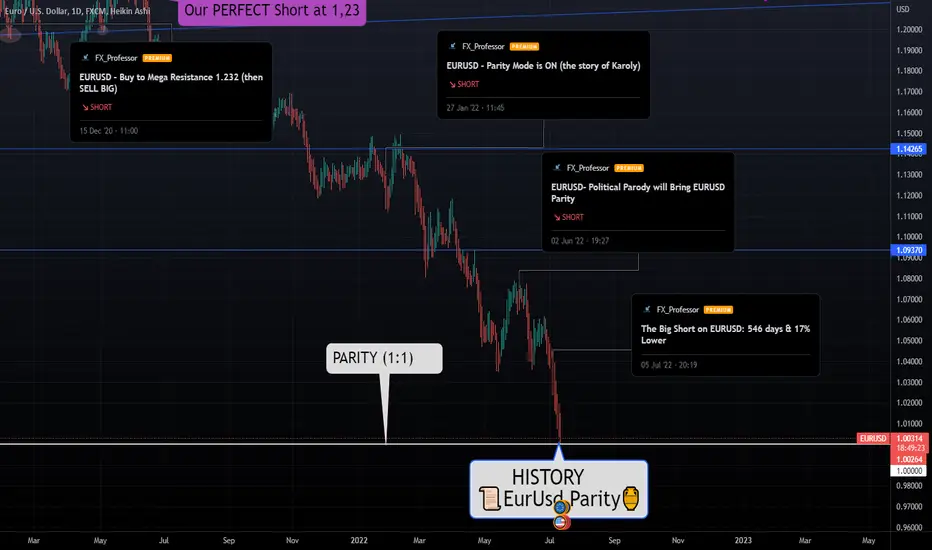Open the USD currency selector on the price axis
Viewport: 932px width, 550px height.
(903, 9)
